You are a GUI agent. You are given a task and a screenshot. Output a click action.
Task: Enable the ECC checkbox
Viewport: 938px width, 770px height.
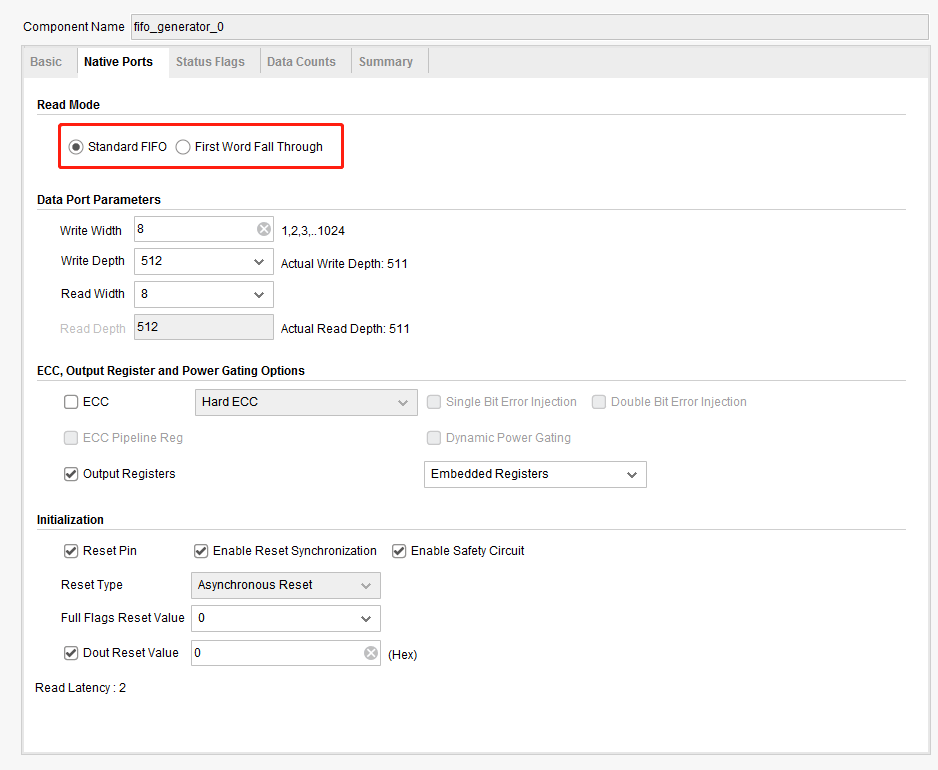pyautogui.click(x=71, y=402)
